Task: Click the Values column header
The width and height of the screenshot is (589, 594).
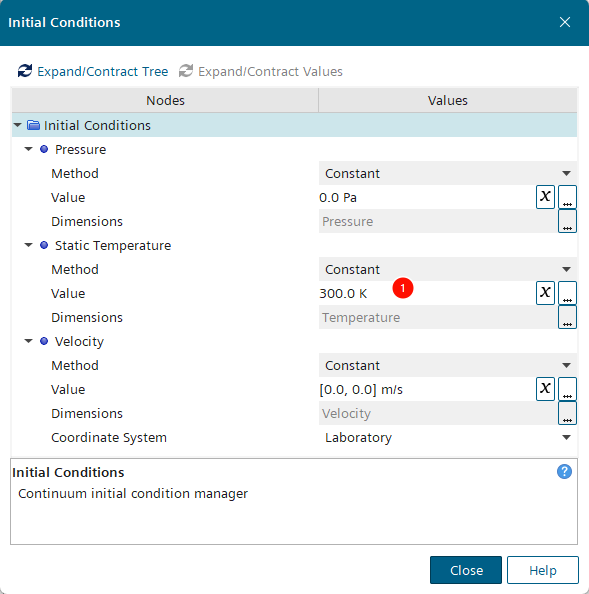Action: (x=448, y=100)
